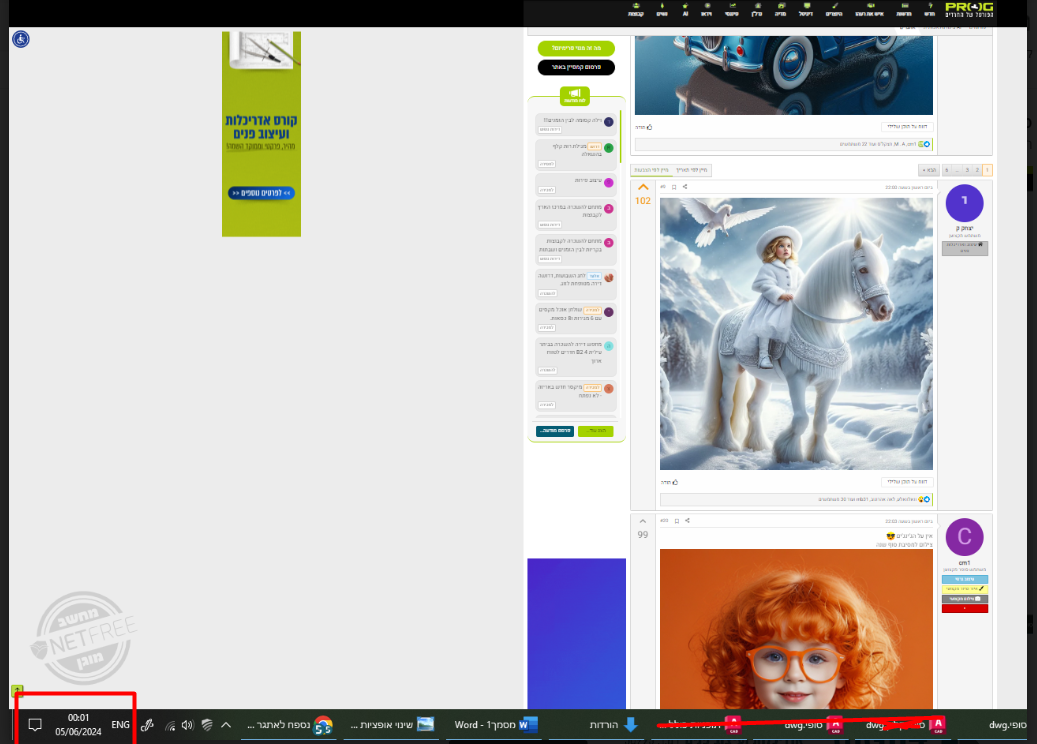The height and width of the screenshot is (744, 1037).
Task: Upvote the post with 102 votes
Action: point(643,188)
